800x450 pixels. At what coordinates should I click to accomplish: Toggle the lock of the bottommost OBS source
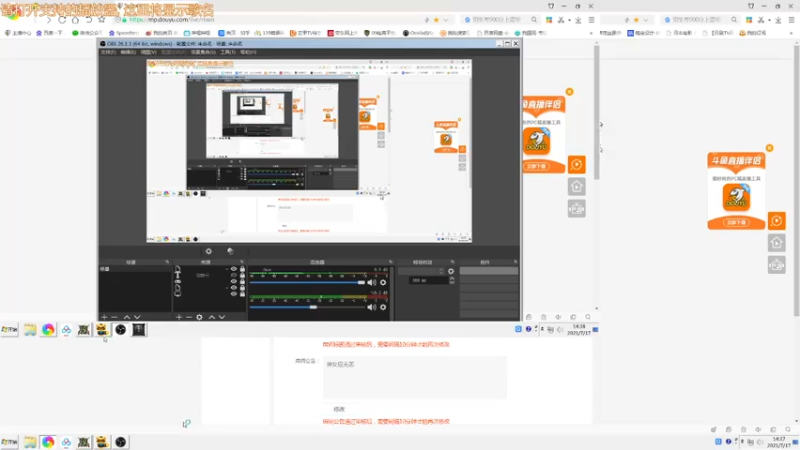click(x=242, y=294)
